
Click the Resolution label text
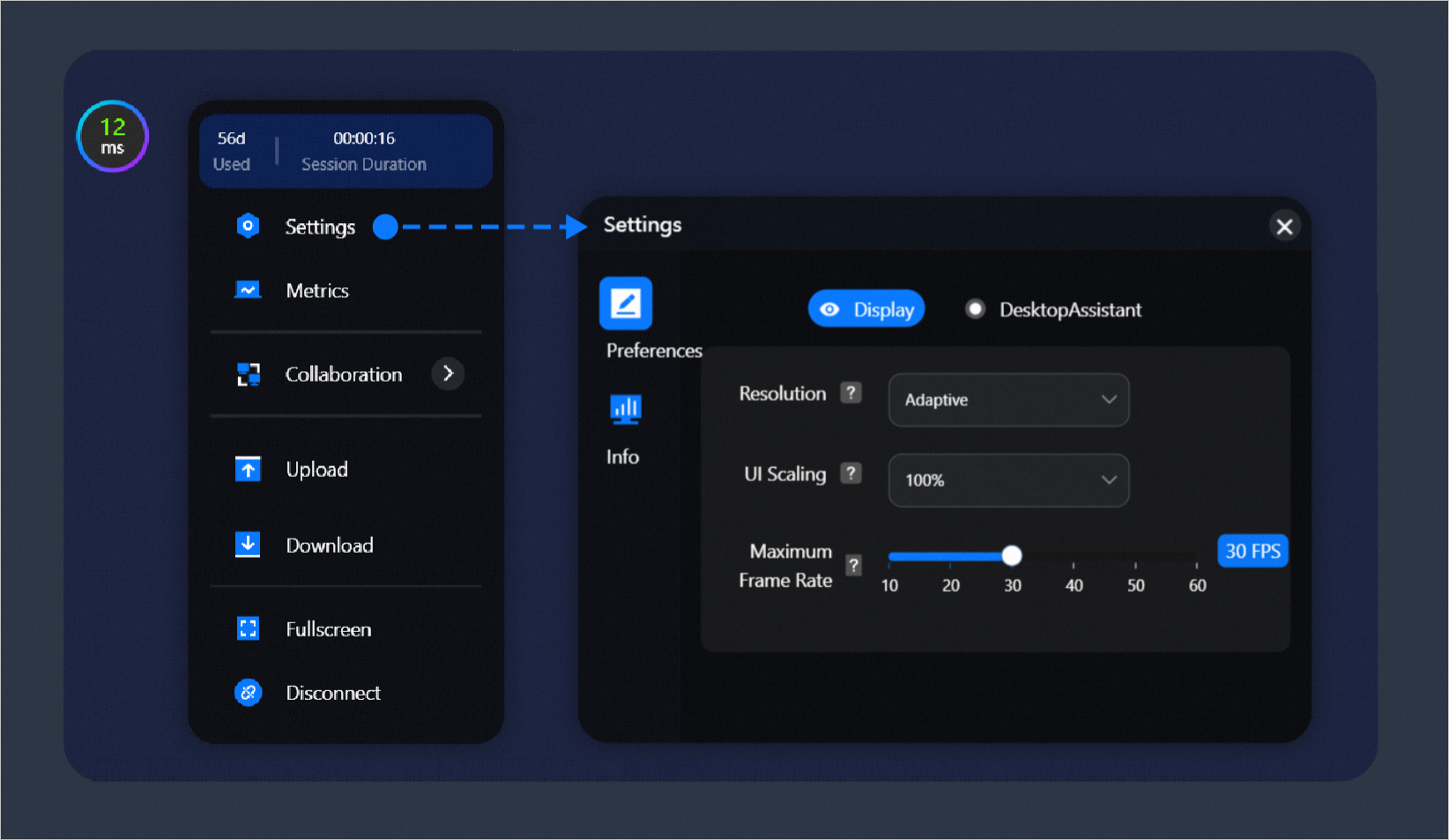coord(783,394)
